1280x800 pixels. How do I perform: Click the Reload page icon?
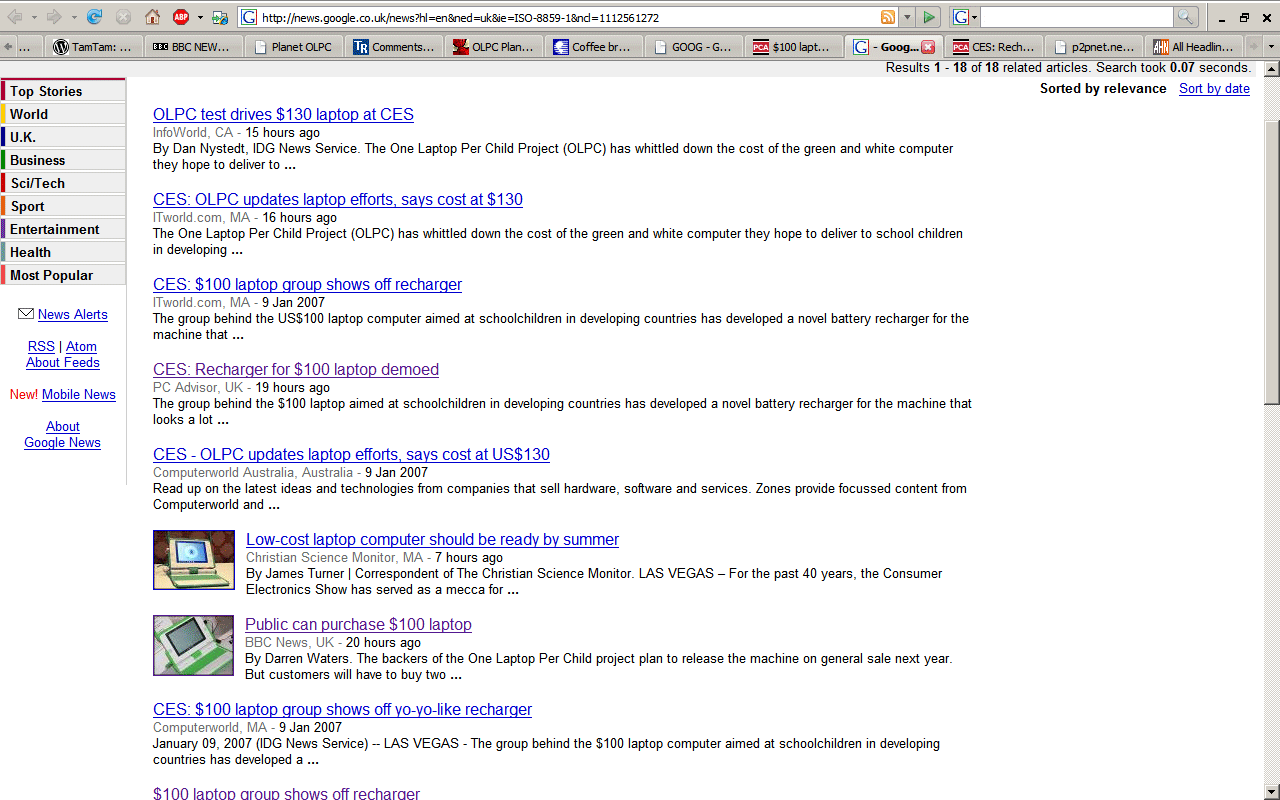coord(94,17)
